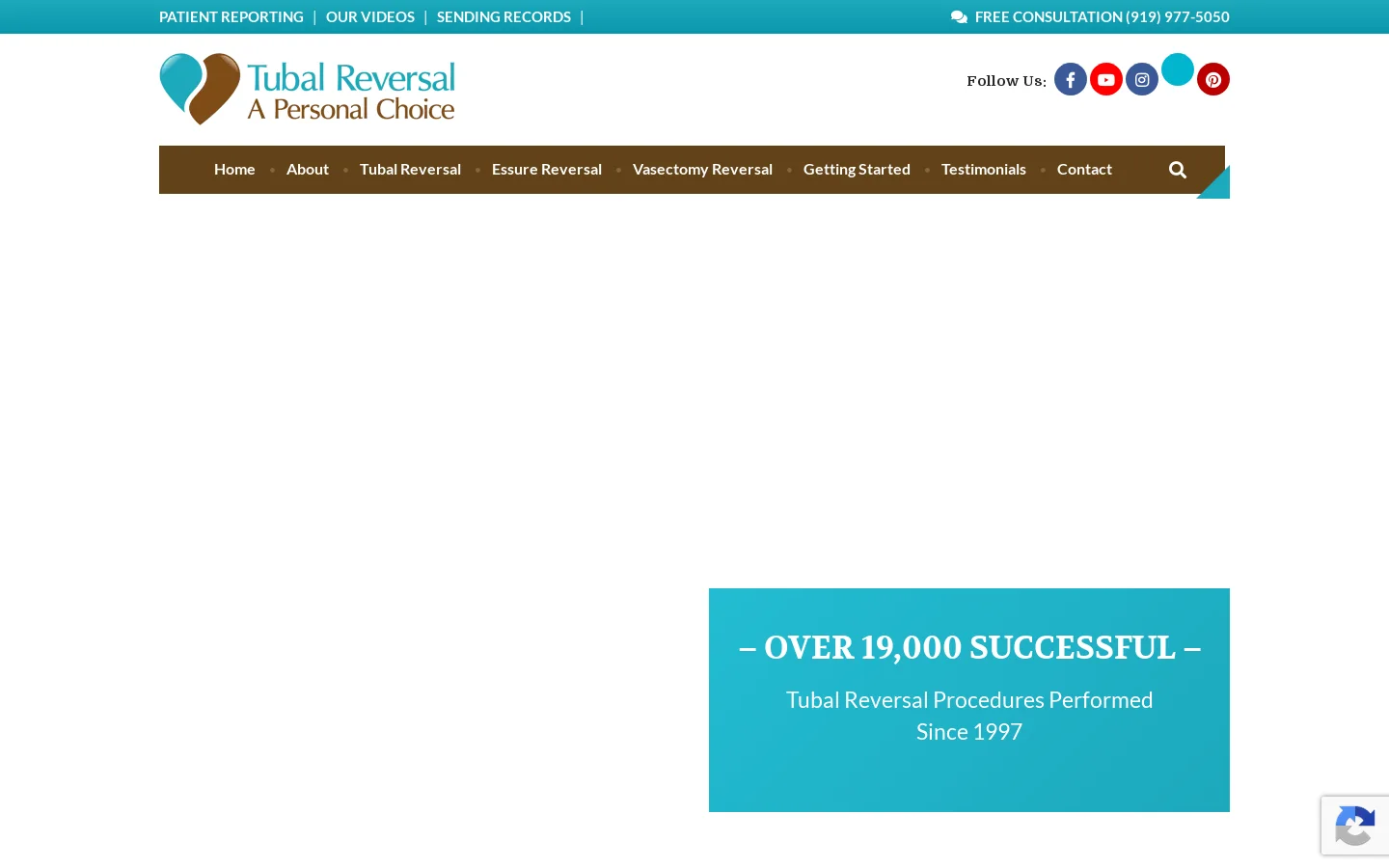Click the chat bubbles consultation icon
This screenshot has width=1389, height=868.
click(x=959, y=17)
